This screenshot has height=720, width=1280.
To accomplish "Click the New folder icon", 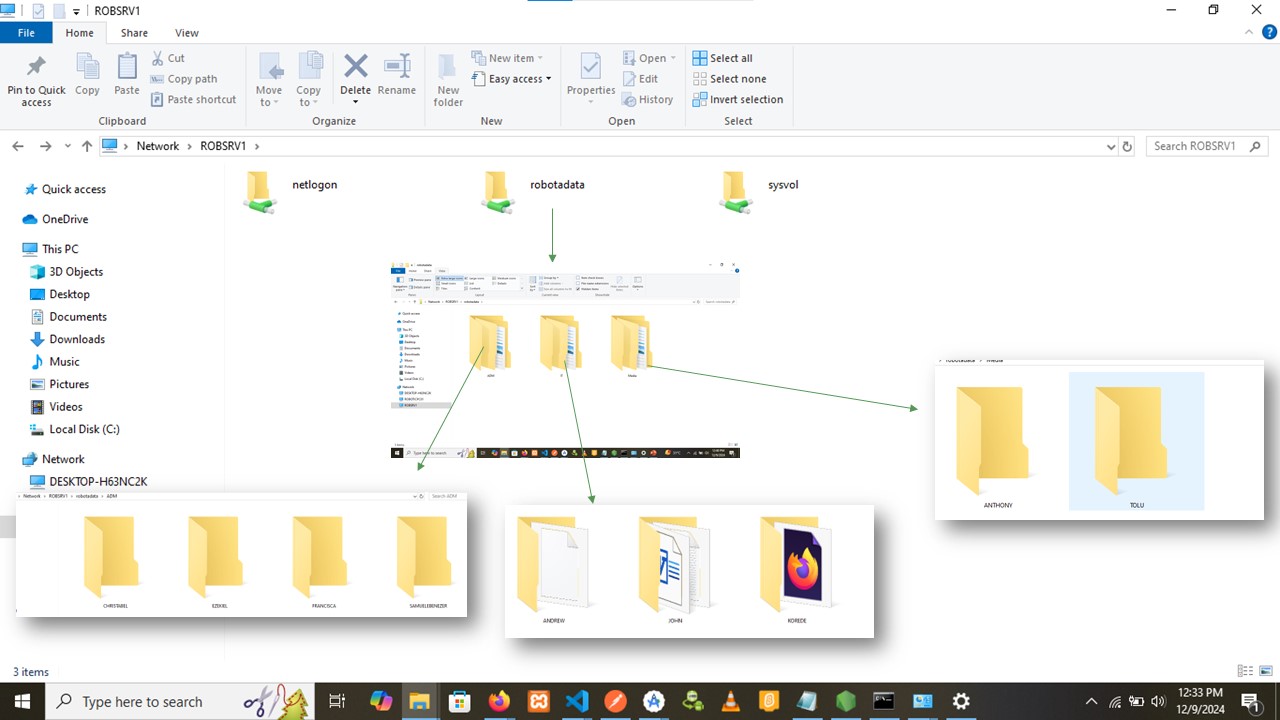I will pyautogui.click(x=448, y=80).
